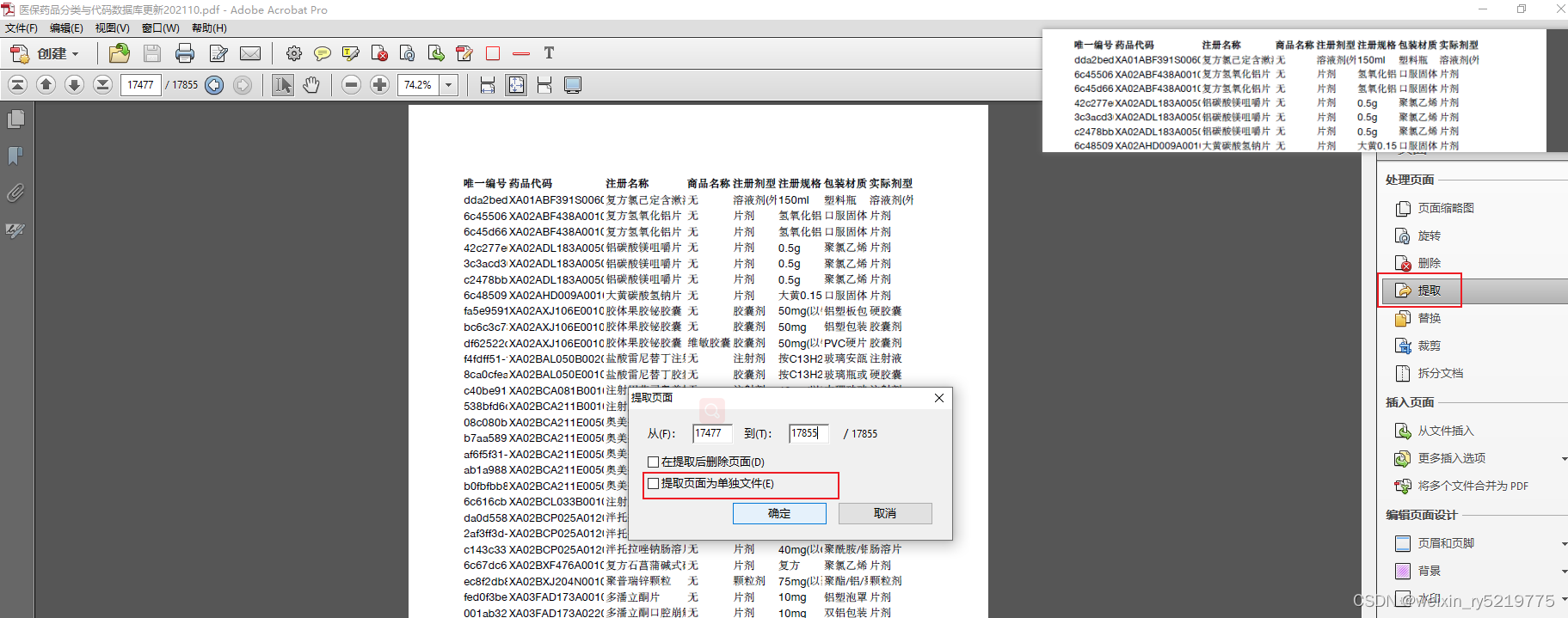Send the file using the envelope icon

[x=250, y=53]
